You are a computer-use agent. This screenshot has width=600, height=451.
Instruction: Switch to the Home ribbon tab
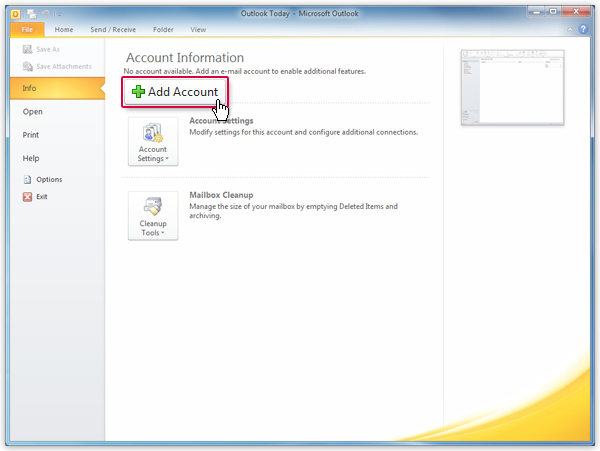(x=63, y=30)
